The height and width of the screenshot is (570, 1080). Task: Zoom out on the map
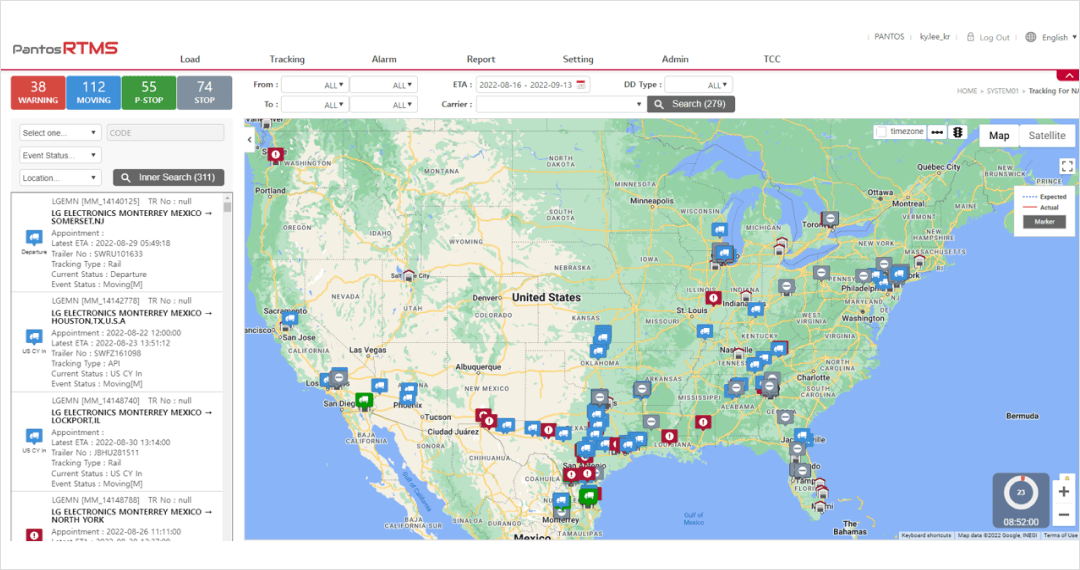(1063, 514)
